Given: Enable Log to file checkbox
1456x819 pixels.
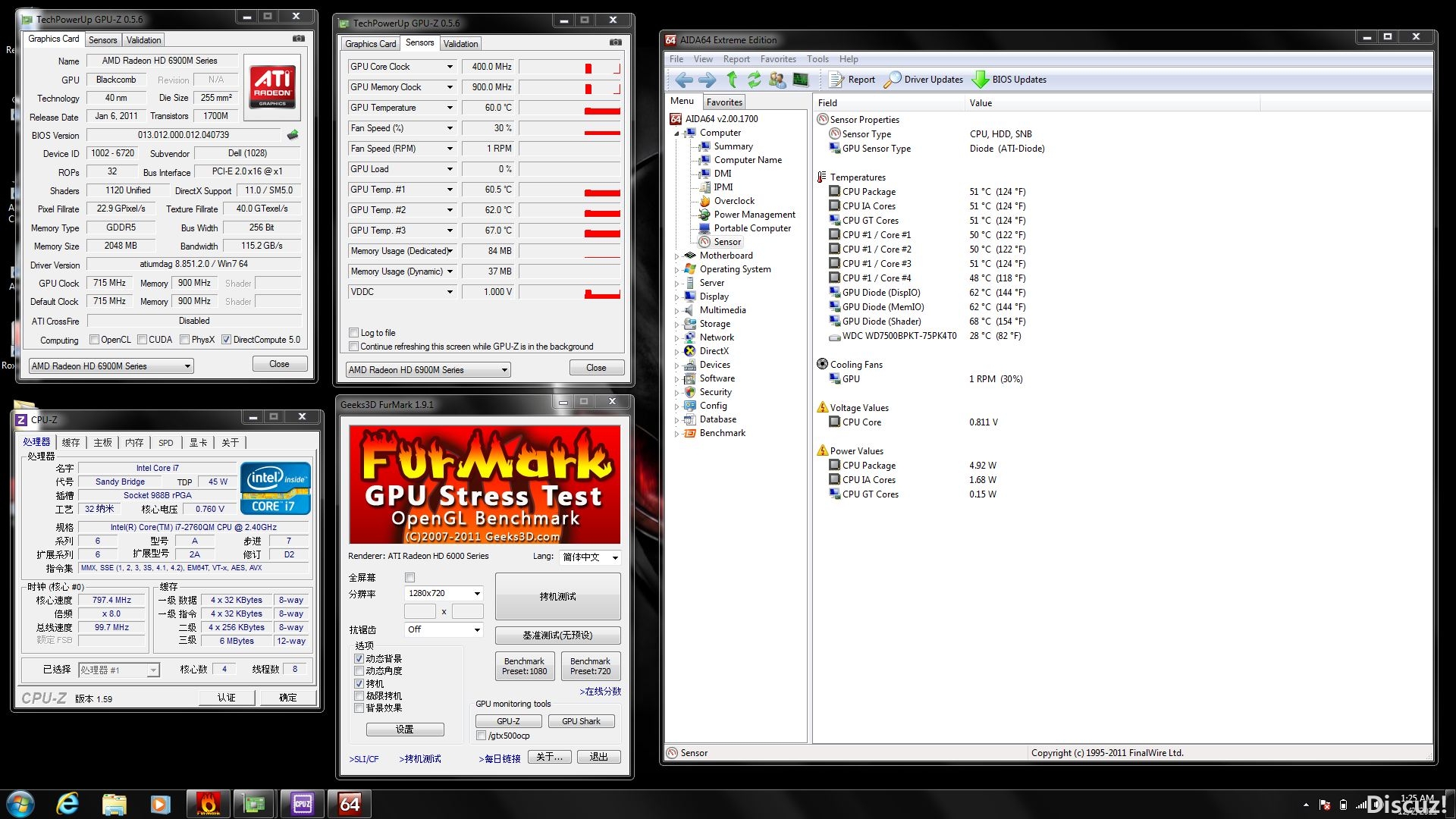Looking at the screenshot, I should pos(354,333).
